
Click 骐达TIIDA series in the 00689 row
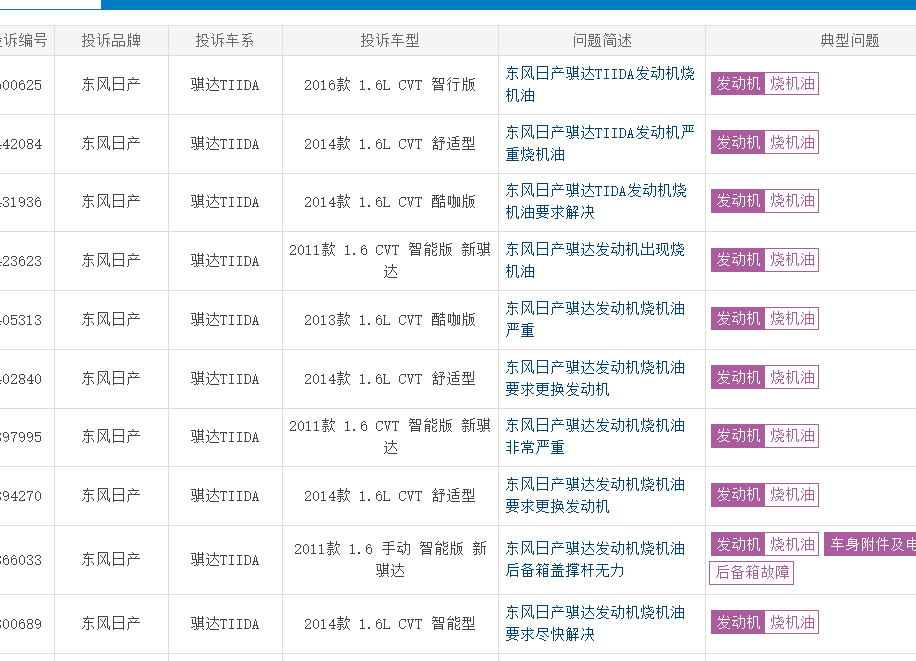pyautogui.click(x=225, y=624)
